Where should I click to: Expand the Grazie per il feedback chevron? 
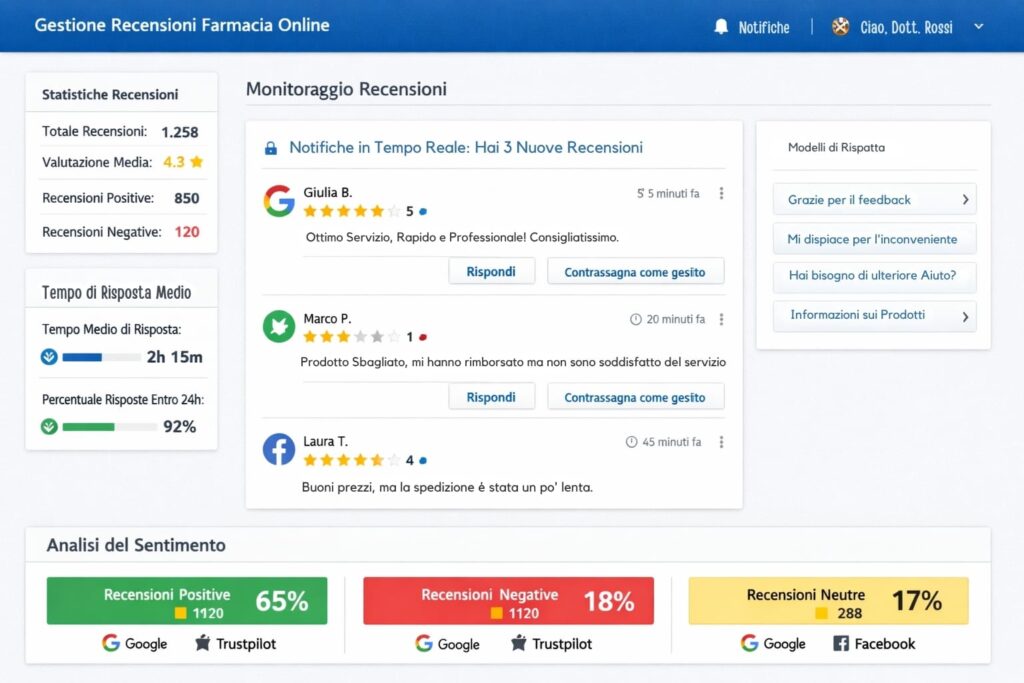click(965, 200)
